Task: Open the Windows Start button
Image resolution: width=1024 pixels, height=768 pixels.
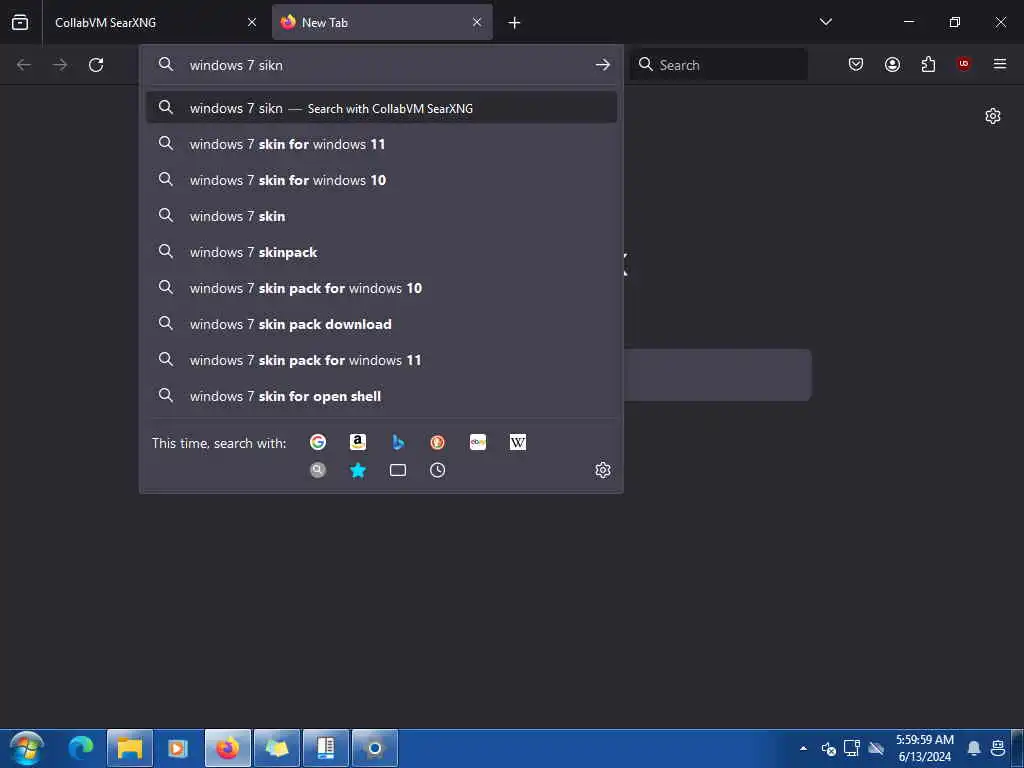Action: coord(27,748)
